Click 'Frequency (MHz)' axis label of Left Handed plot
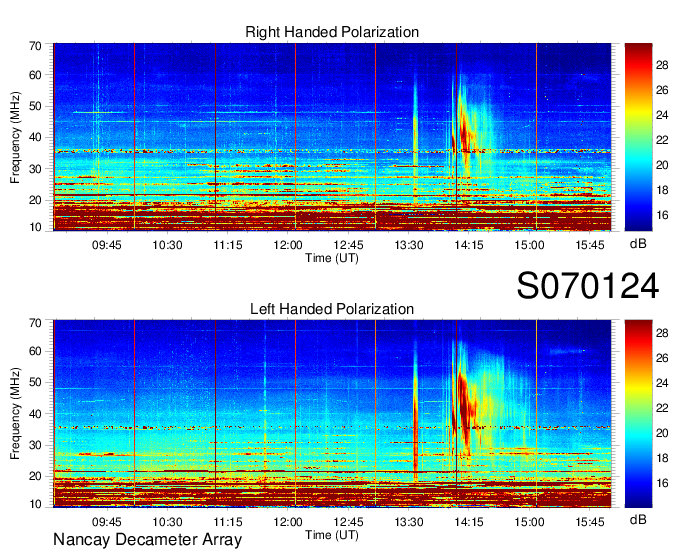680x552 pixels. [15, 414]
